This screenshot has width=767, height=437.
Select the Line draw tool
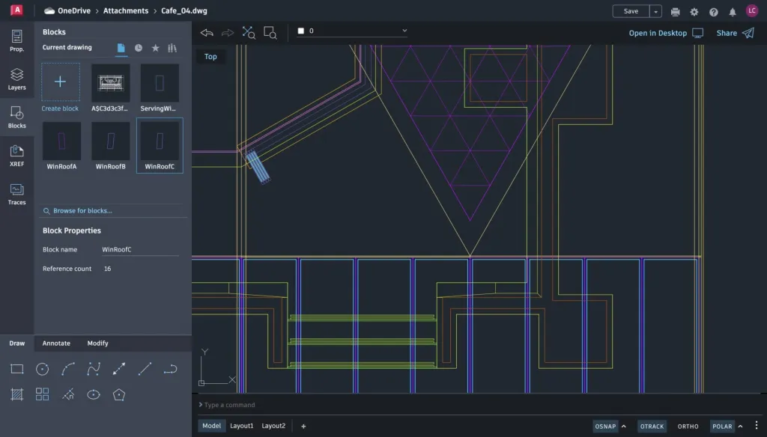click(x=145, y=368)
